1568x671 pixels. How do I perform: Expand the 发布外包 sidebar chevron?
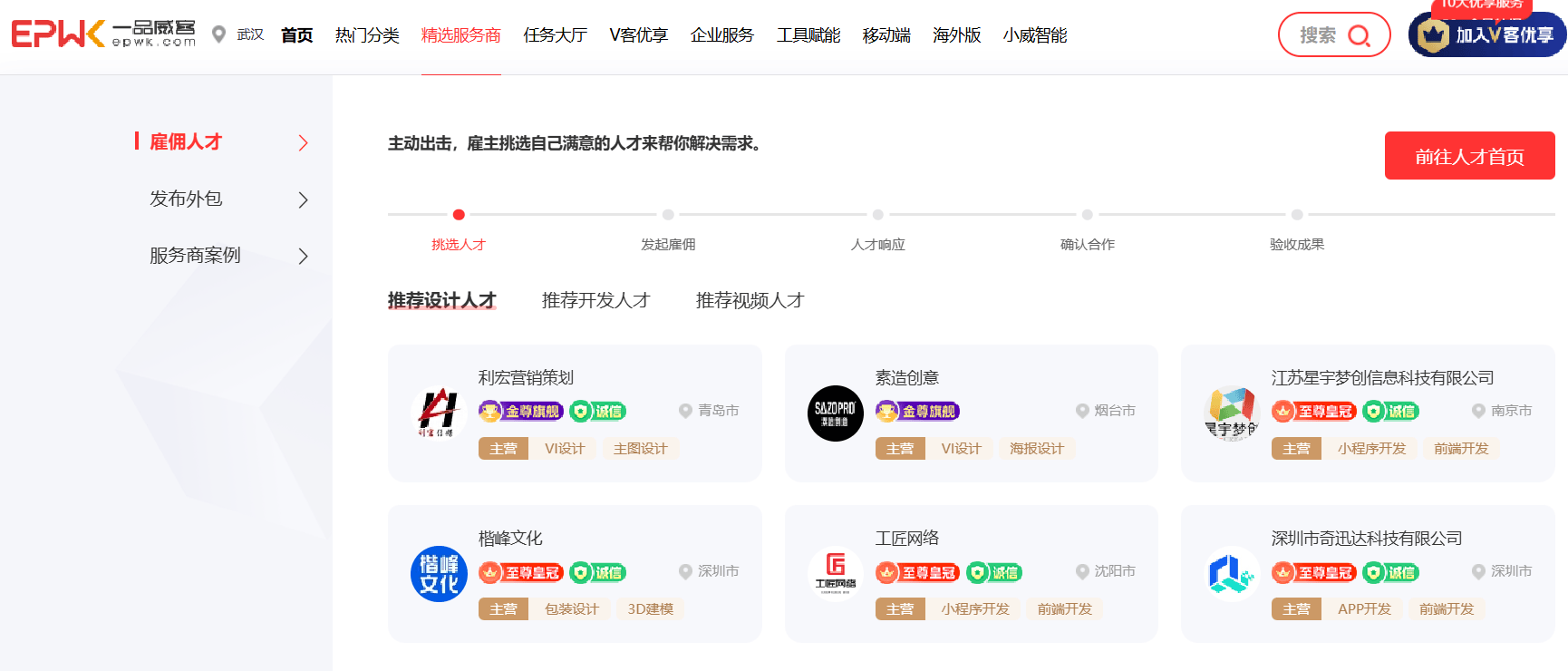pyautogui.click(x=304, y=199)
